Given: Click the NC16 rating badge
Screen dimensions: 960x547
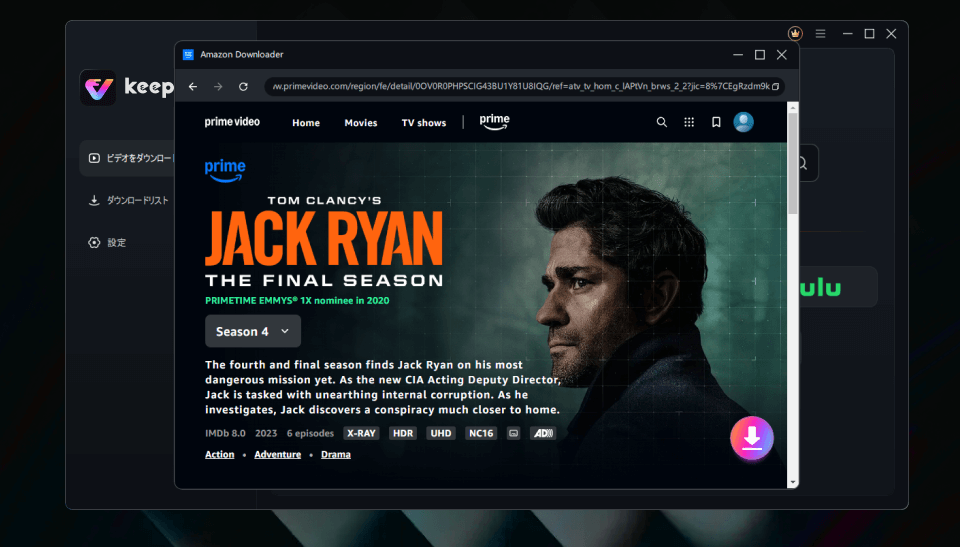Looking at the screenshot, I should click(481, 433).
